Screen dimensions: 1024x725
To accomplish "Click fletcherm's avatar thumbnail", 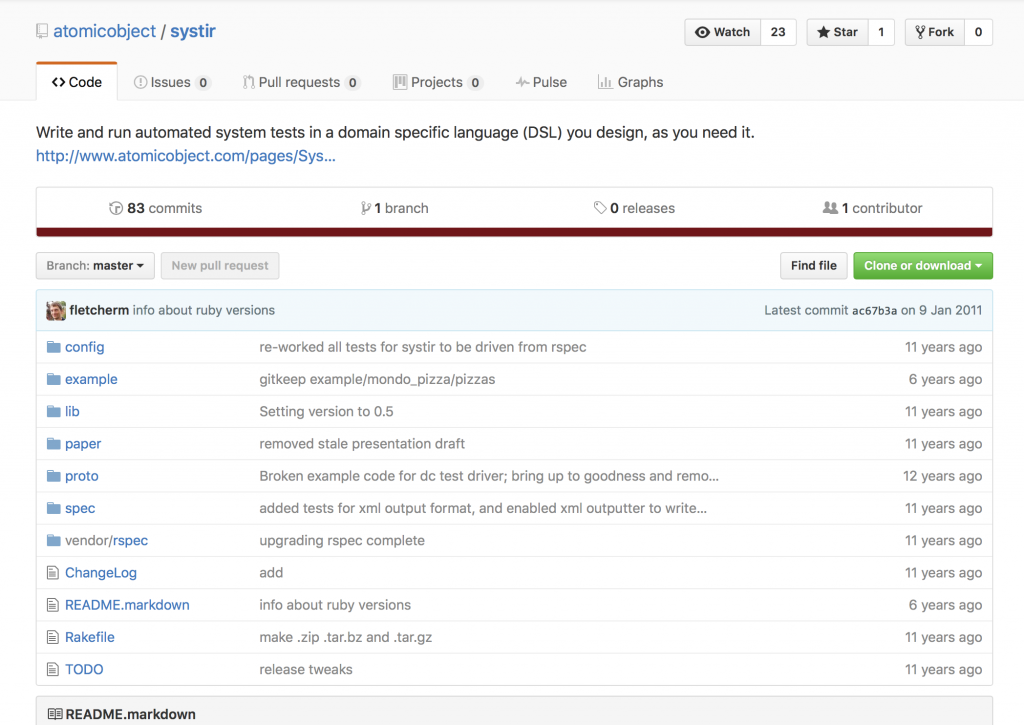I will (x=56, y=310).
